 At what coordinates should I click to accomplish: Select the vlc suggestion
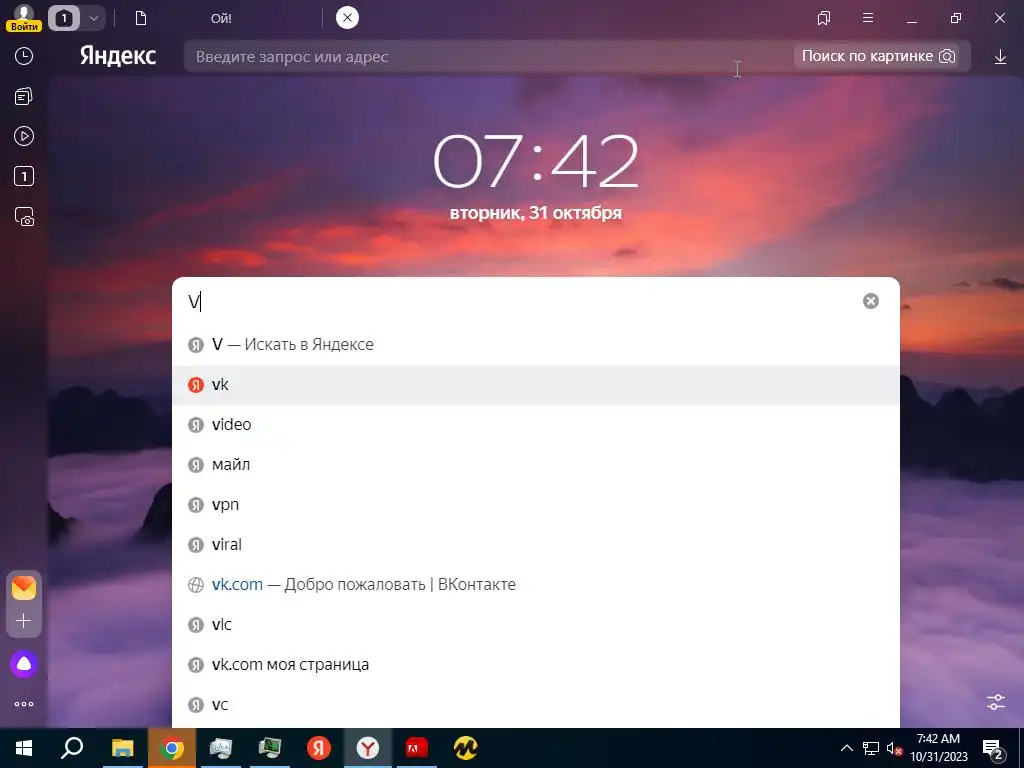click(x=536, y=624)
